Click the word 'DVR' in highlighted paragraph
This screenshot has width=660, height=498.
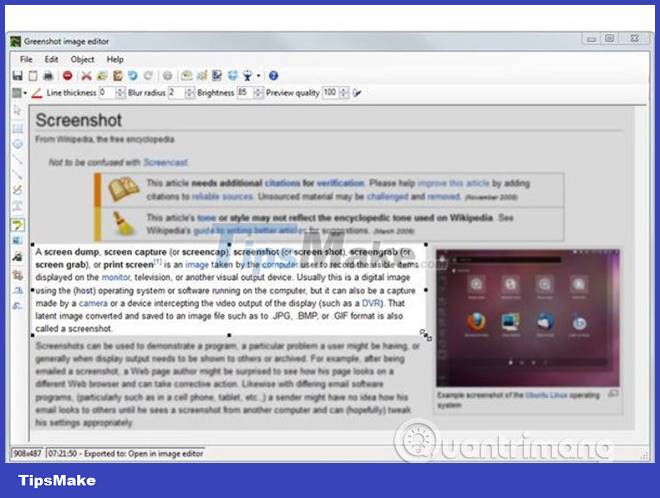371,303
